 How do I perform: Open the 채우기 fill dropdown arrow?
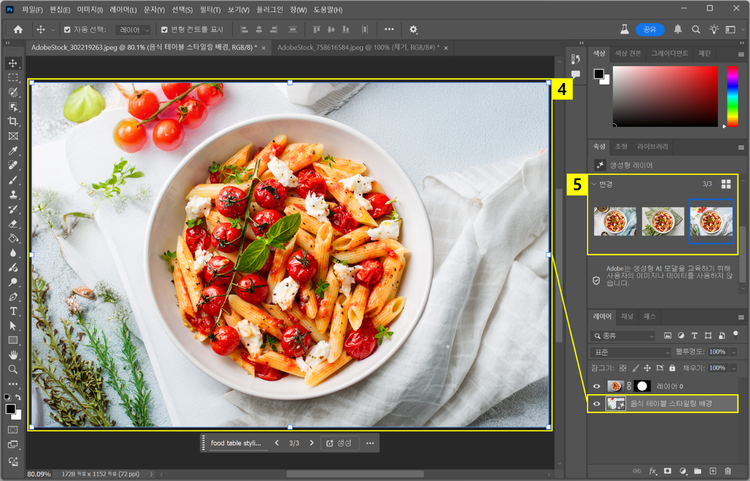point(733,368)
